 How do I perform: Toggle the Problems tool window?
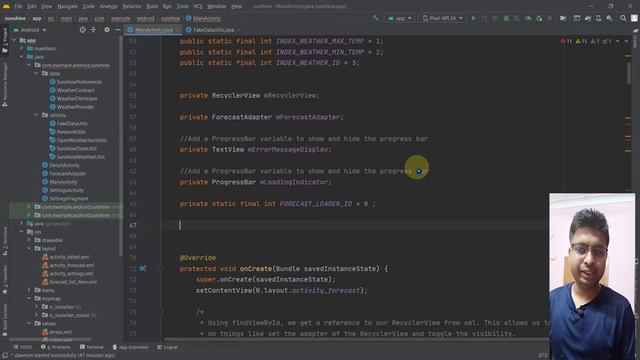pos(56,347)
